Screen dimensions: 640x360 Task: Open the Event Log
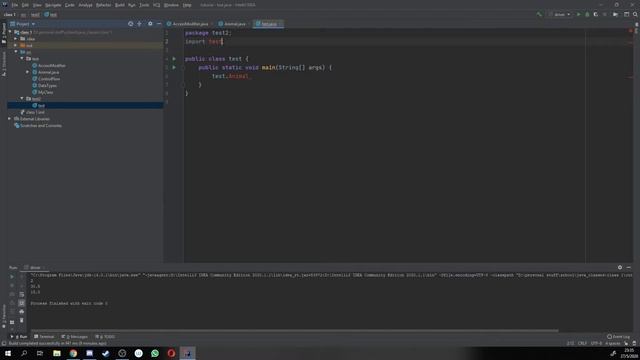click(619, 337)
